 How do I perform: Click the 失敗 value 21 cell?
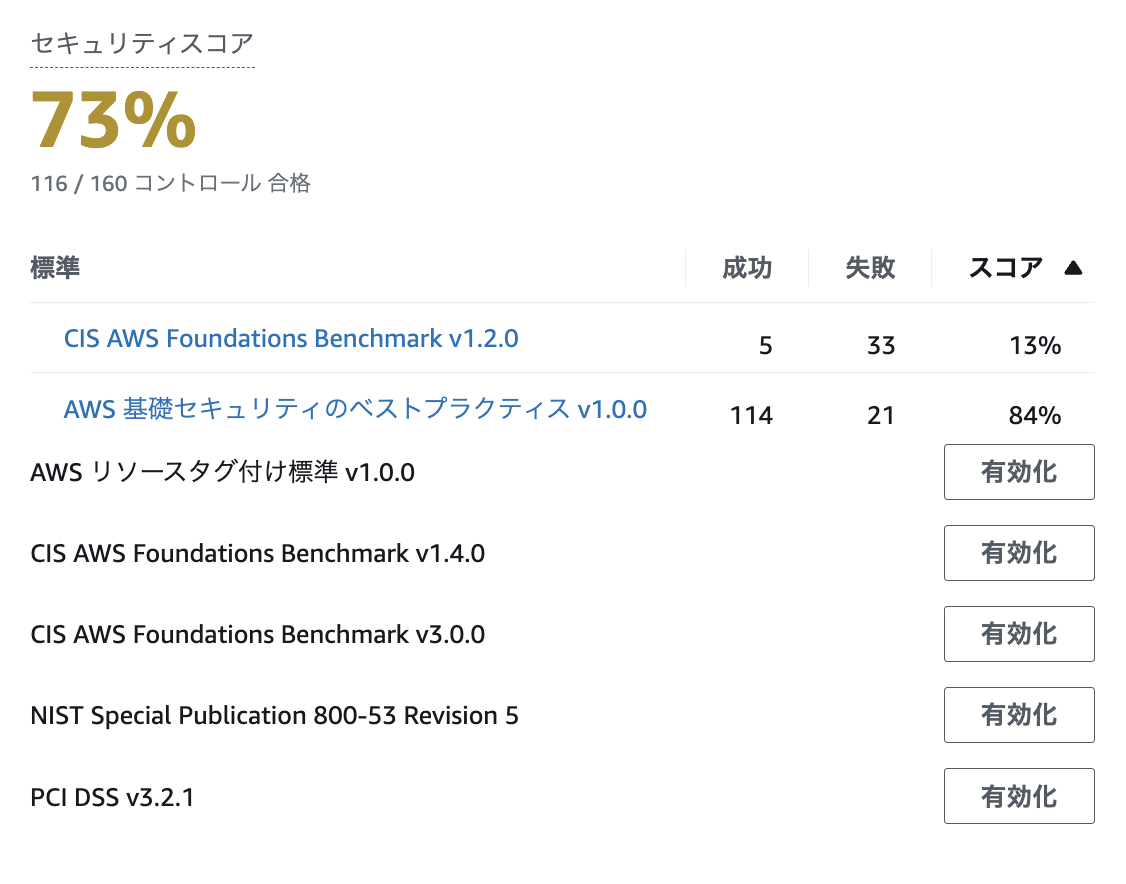[x=881, y=415]
